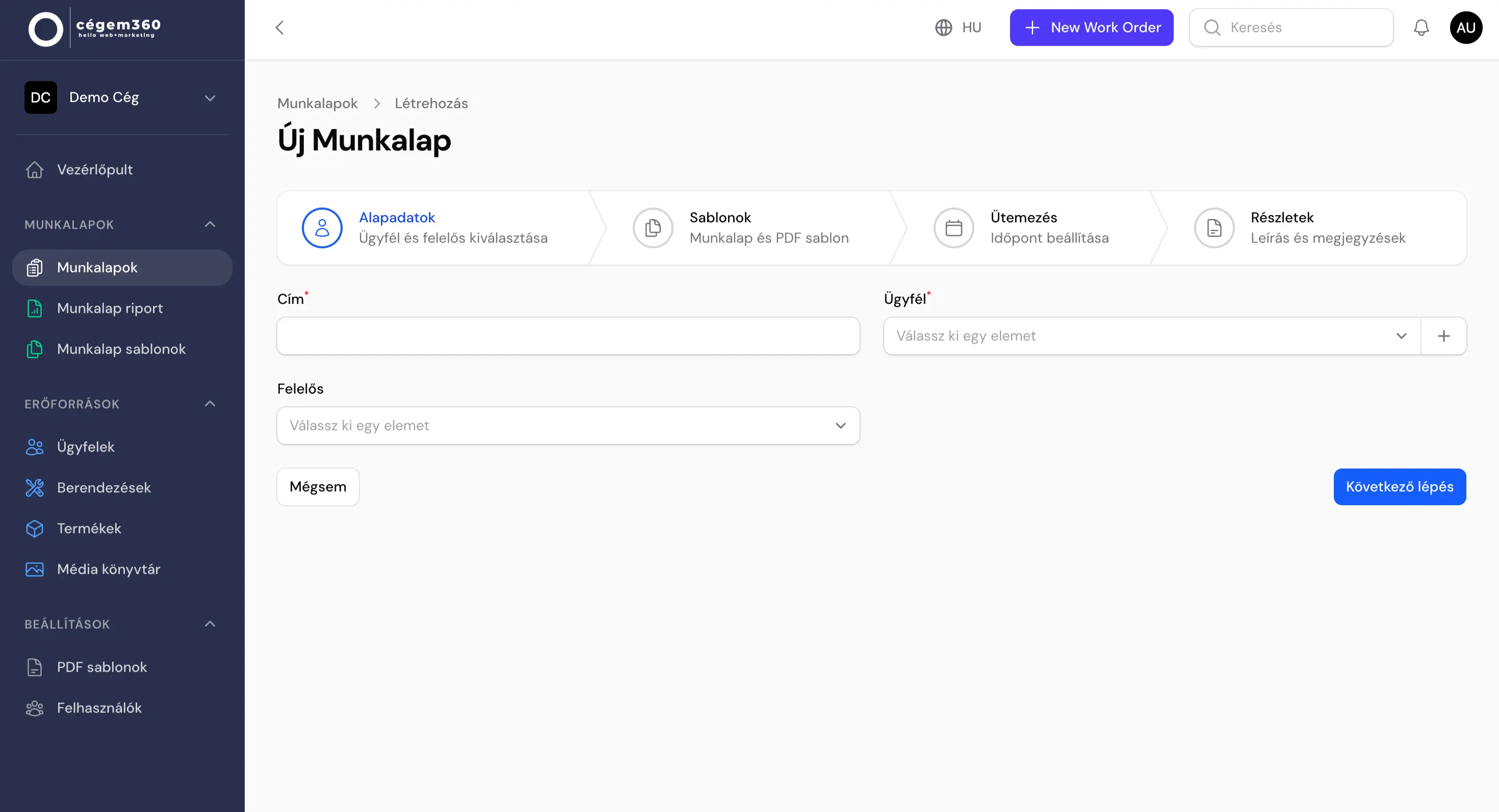Open the Berendezések equipment section

(35, 487)
